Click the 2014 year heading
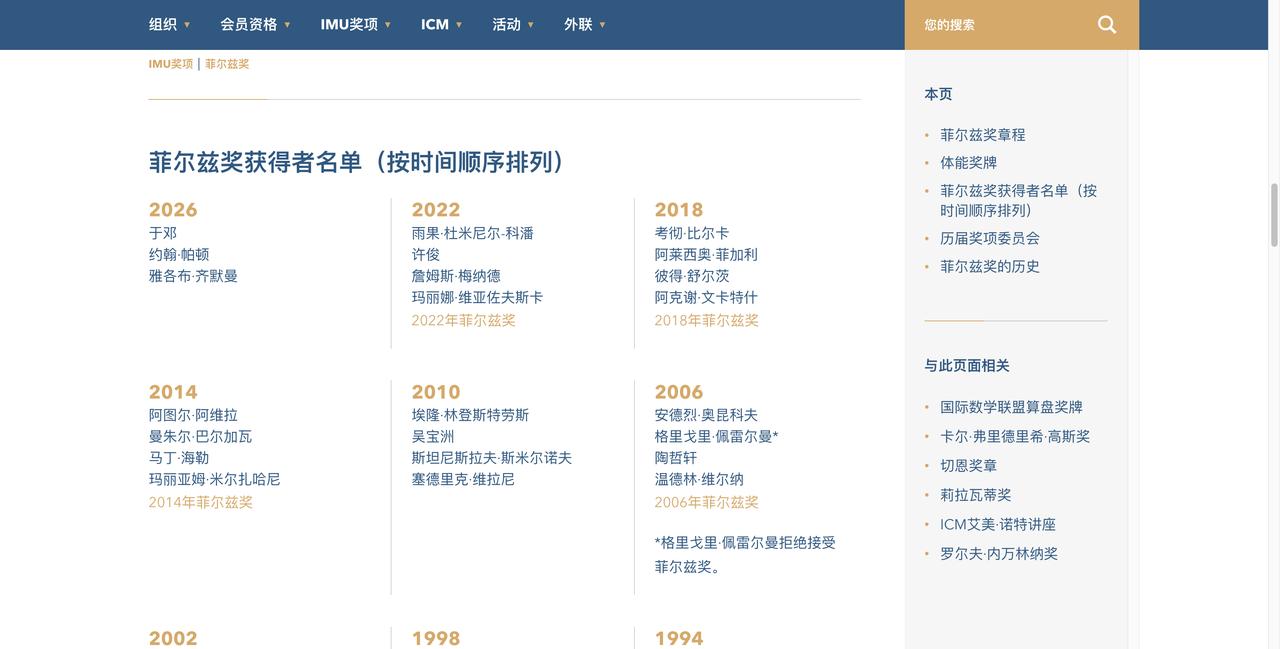The height and width of the screenshot is (649, 1280). [173, 392]
